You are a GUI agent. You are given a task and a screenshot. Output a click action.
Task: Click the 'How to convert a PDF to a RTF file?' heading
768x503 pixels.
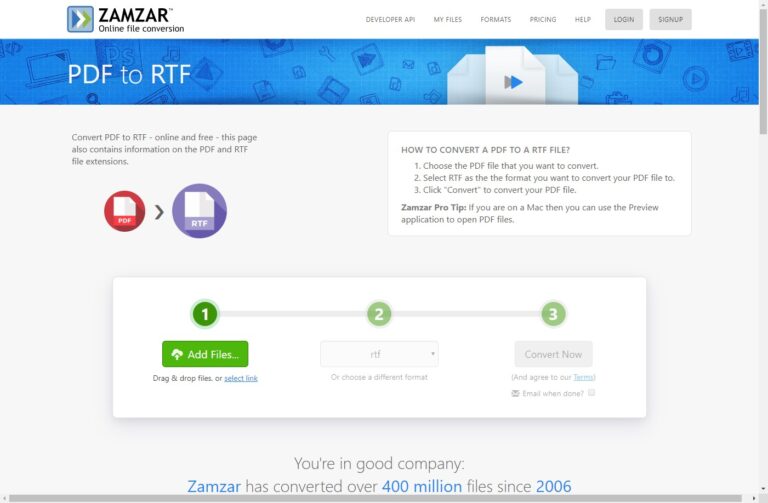pos(485,150)
